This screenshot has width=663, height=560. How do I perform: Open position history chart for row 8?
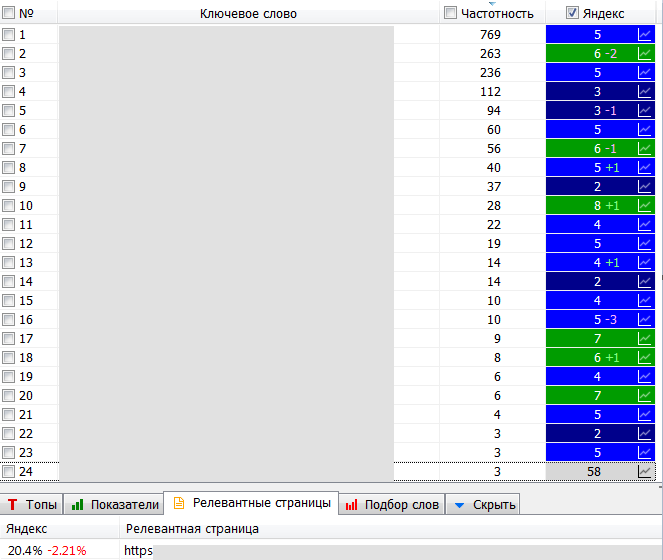pyautogui.click(x=644, y=168)
